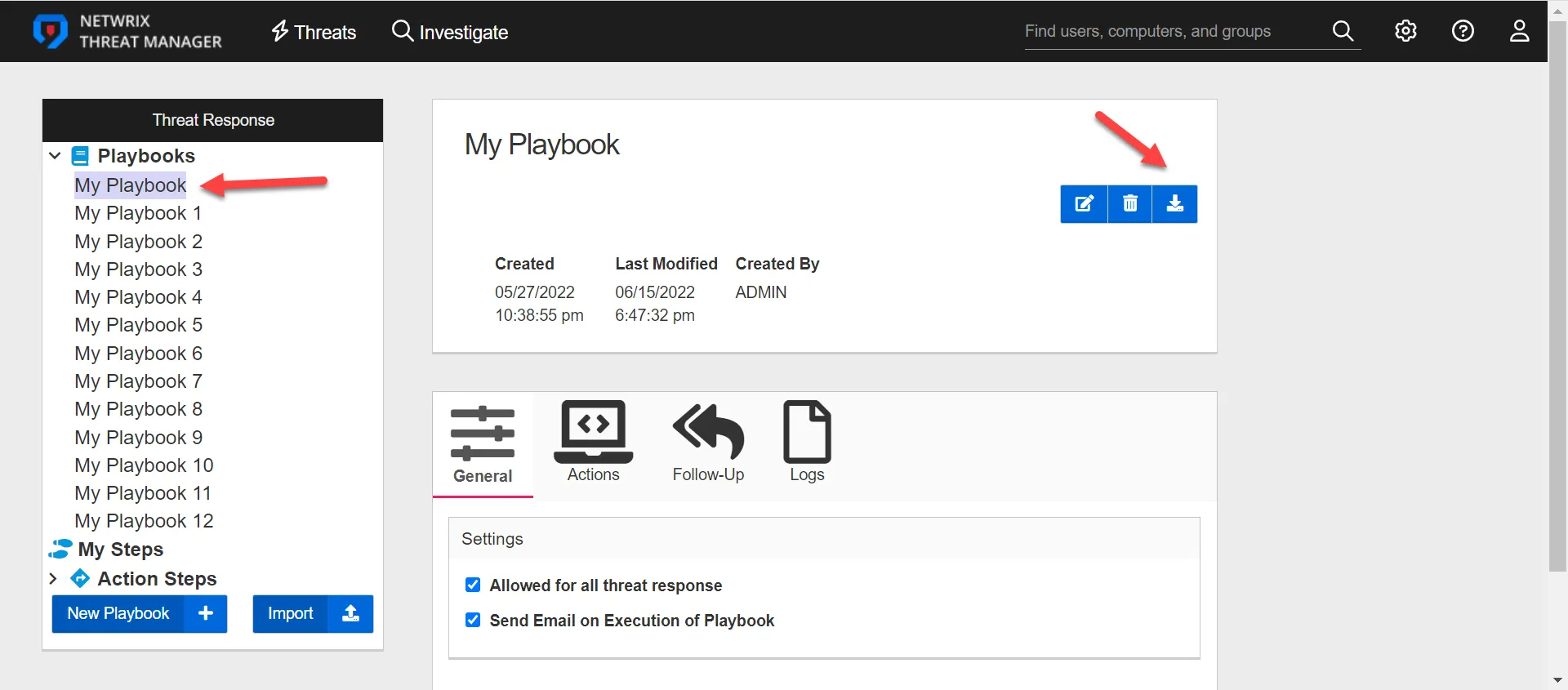
Task: Click the My Playbook title heading
Action: [541, 145]
